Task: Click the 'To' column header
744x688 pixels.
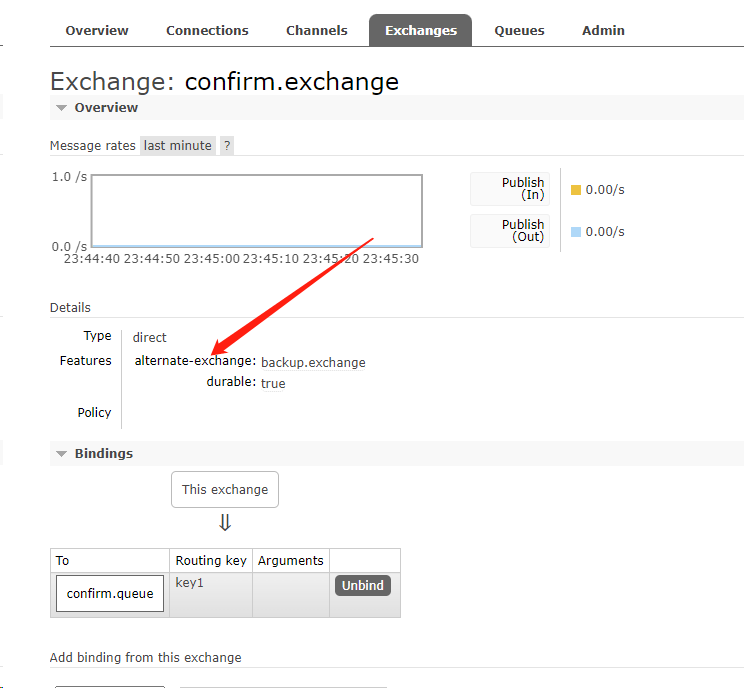Action: (110, 560)
